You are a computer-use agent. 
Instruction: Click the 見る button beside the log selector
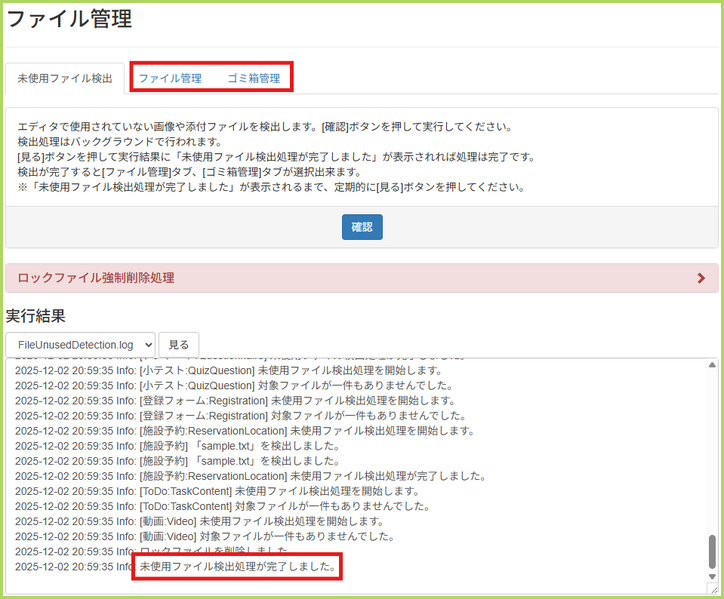[x=178, y=344]
